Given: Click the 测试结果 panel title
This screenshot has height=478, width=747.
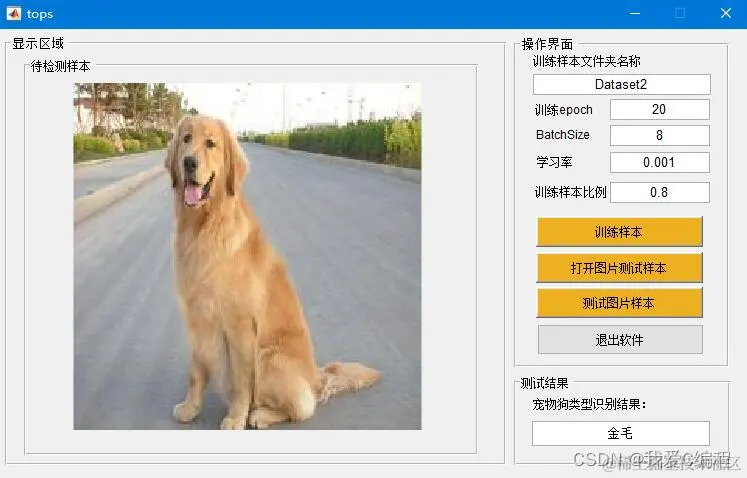Looking at the screenshot, I should click(x=544, y=383).
